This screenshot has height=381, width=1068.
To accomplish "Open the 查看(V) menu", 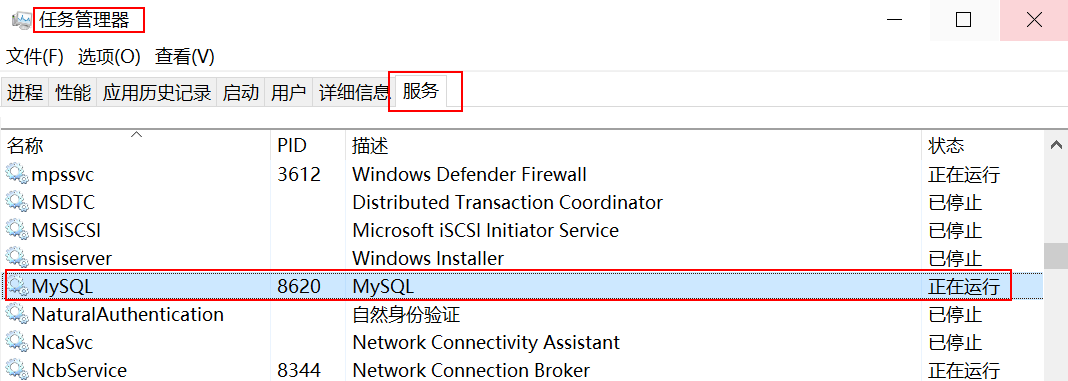I will pyautogui.click(x=185, y=57).
